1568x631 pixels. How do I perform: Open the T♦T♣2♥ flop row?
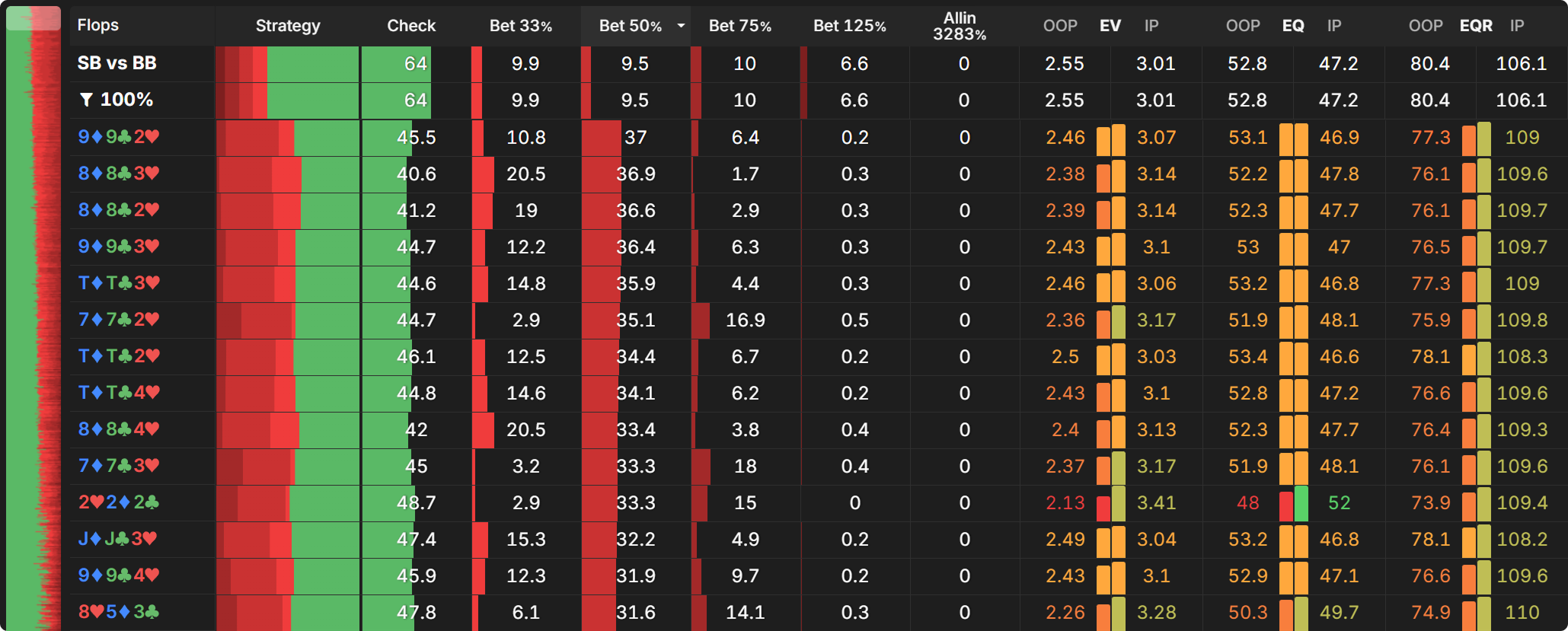click(119, 356)
